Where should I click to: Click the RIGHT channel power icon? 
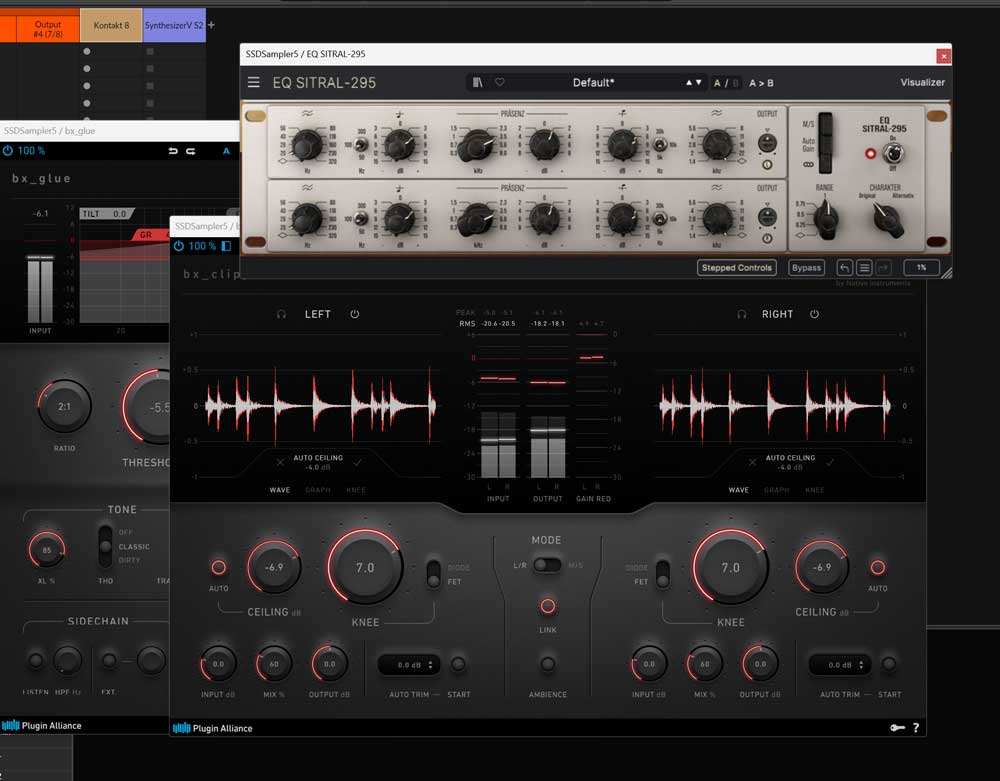pyautogui.click(x=814, y=314)
